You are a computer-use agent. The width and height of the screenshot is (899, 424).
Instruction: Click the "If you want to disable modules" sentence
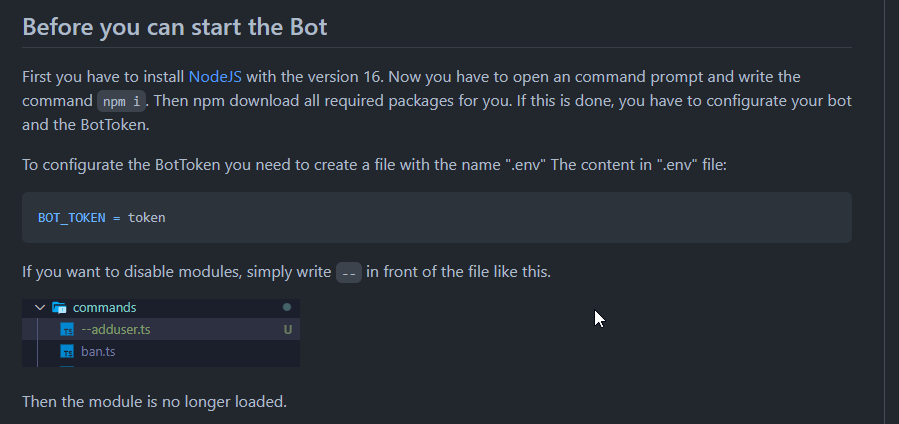tap(177, 272)
